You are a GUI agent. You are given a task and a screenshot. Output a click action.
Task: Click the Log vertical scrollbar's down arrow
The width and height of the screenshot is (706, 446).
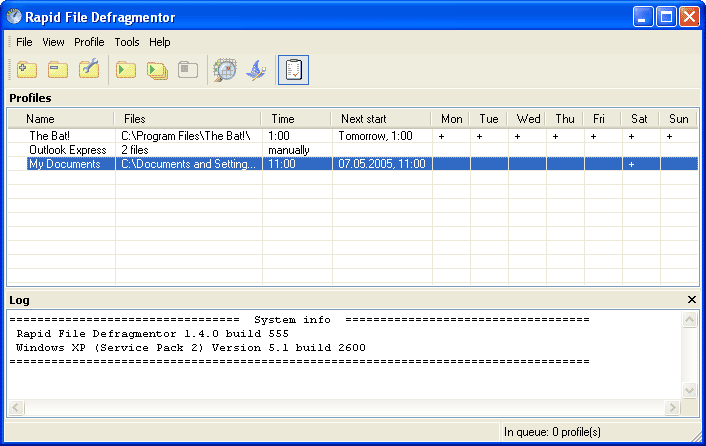coord(689,391)
